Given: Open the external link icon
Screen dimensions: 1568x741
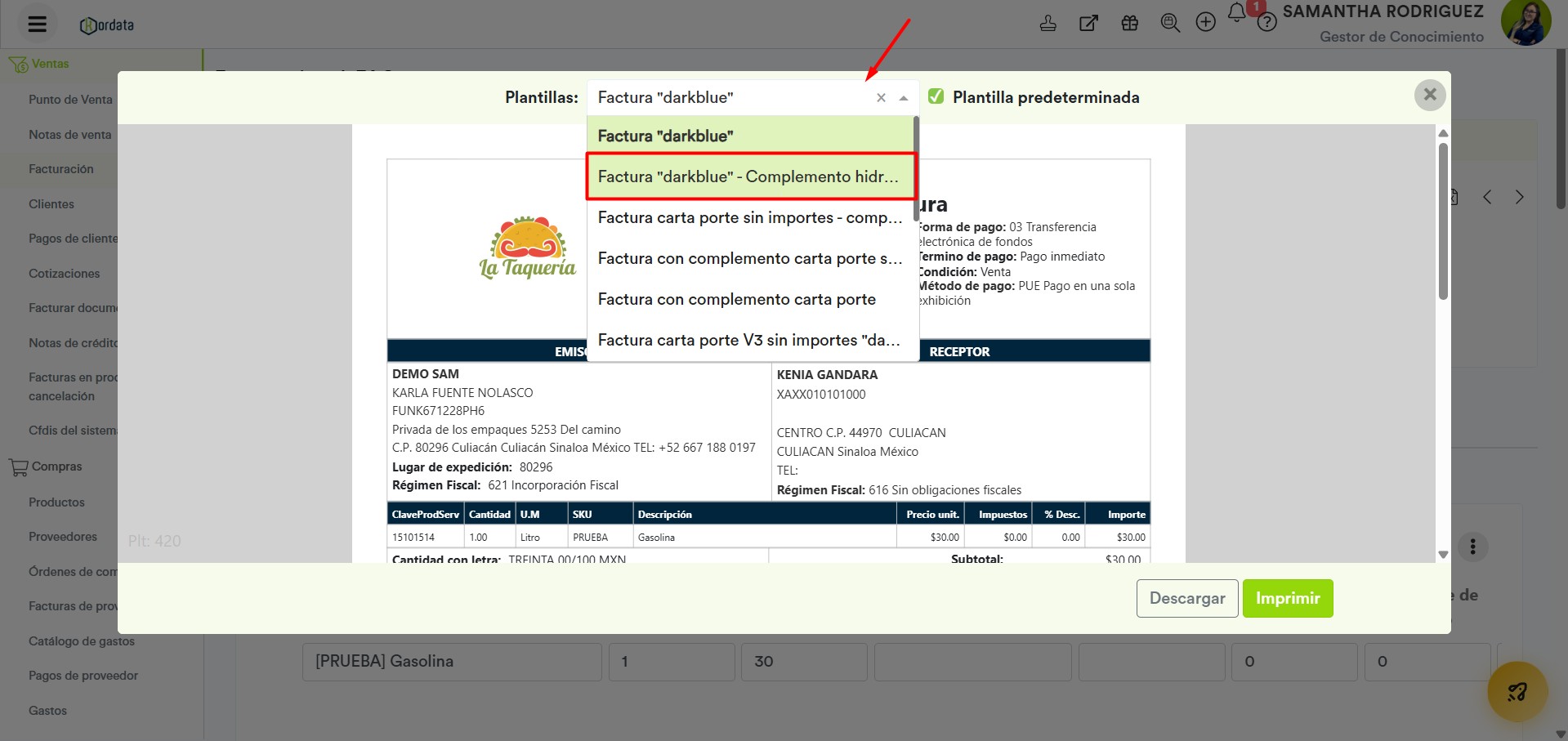Looking at the screenshot, I should coord(1088,24).
